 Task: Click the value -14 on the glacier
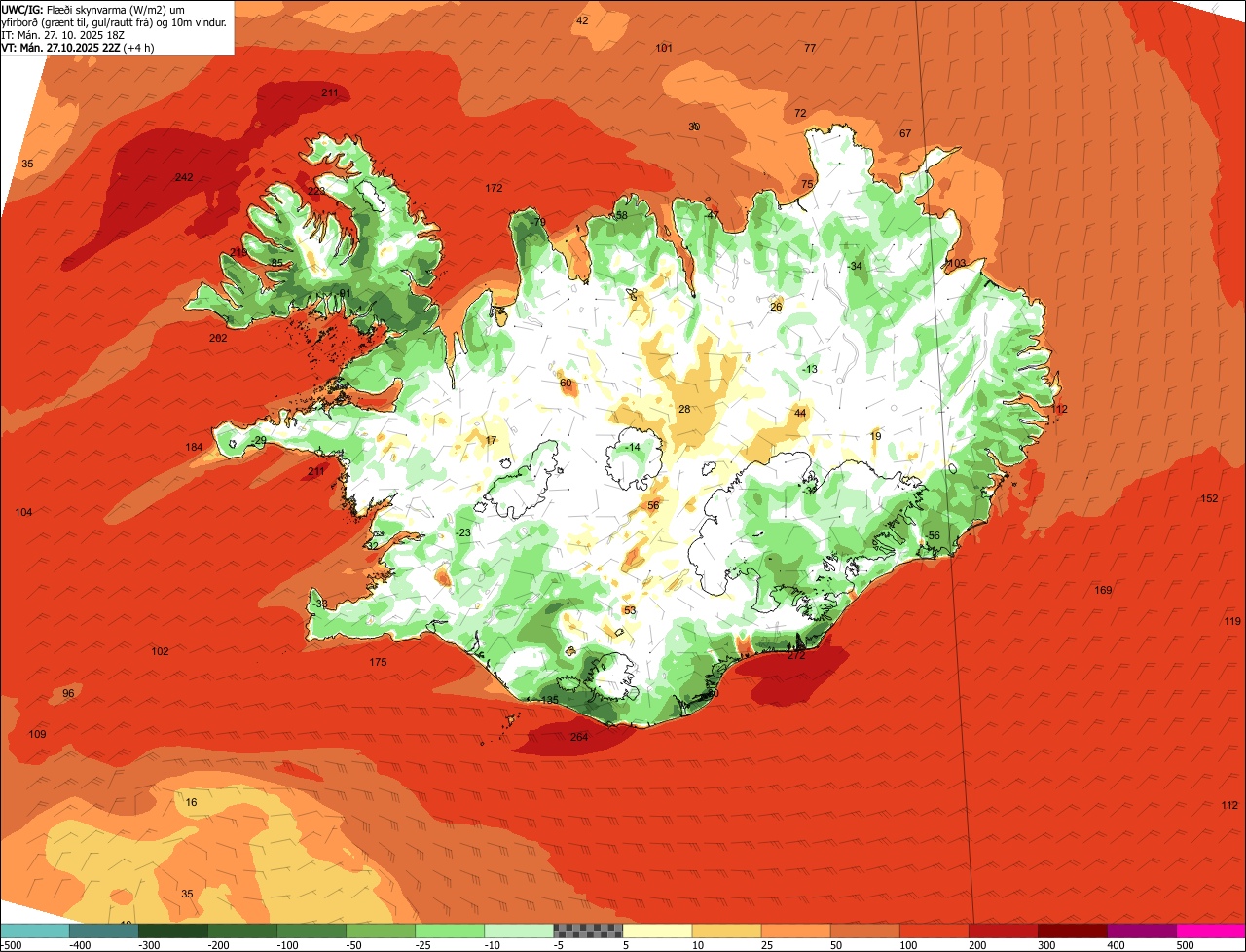pos(633,447)
